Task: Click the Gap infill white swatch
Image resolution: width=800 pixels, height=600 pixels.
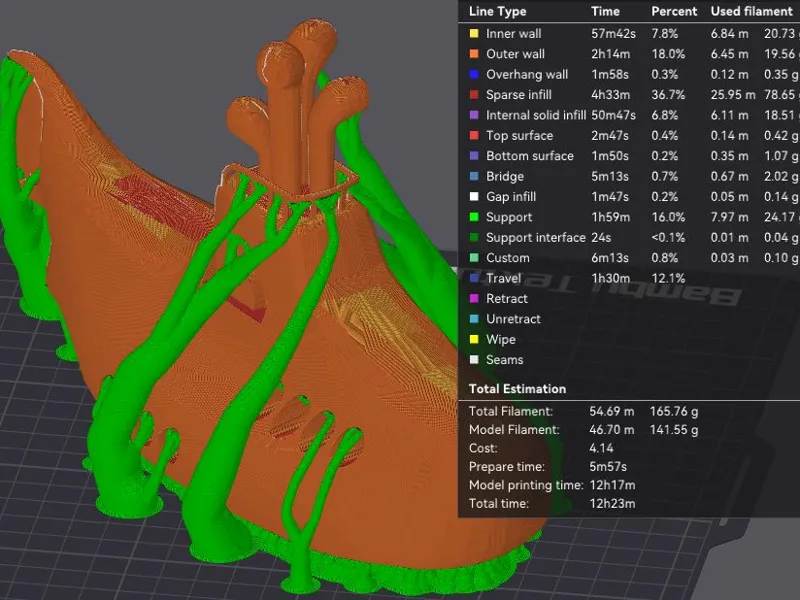Action: coord(474,197)
